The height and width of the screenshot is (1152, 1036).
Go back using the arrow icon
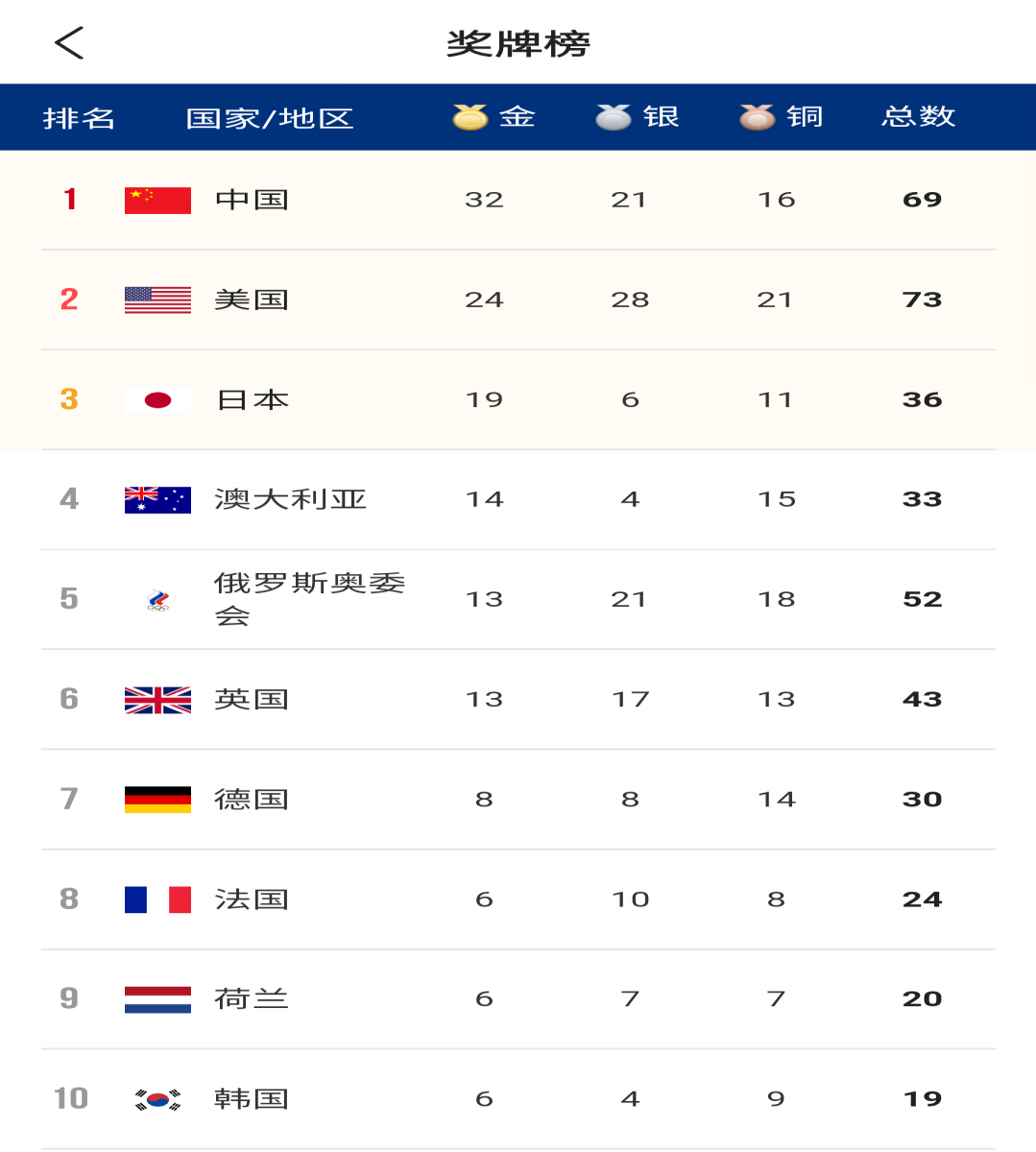coord(69,42)
